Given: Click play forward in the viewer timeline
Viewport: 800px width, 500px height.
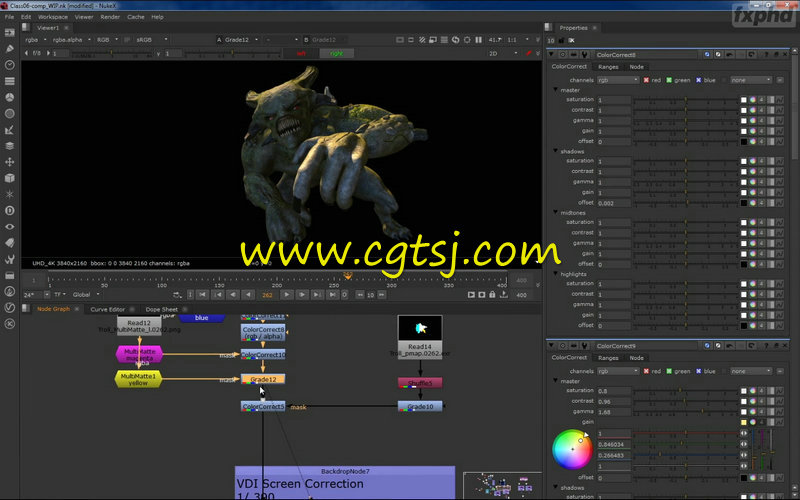Looking at the screenshot, I should (x=287, y=294).
